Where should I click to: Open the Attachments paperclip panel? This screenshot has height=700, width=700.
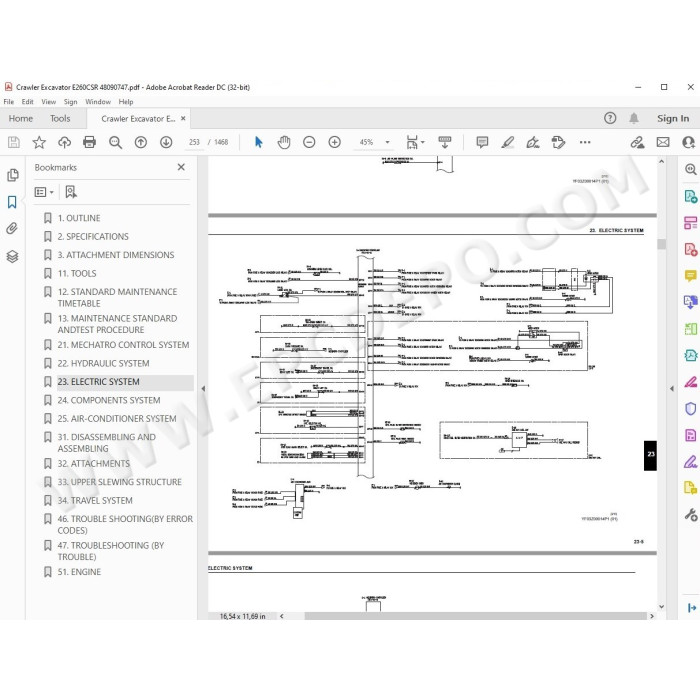click(12, 229)
